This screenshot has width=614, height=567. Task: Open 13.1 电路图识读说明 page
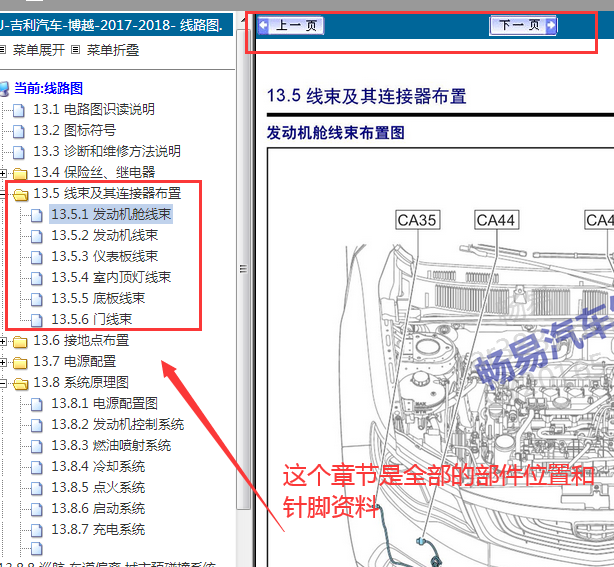point(94,109)
